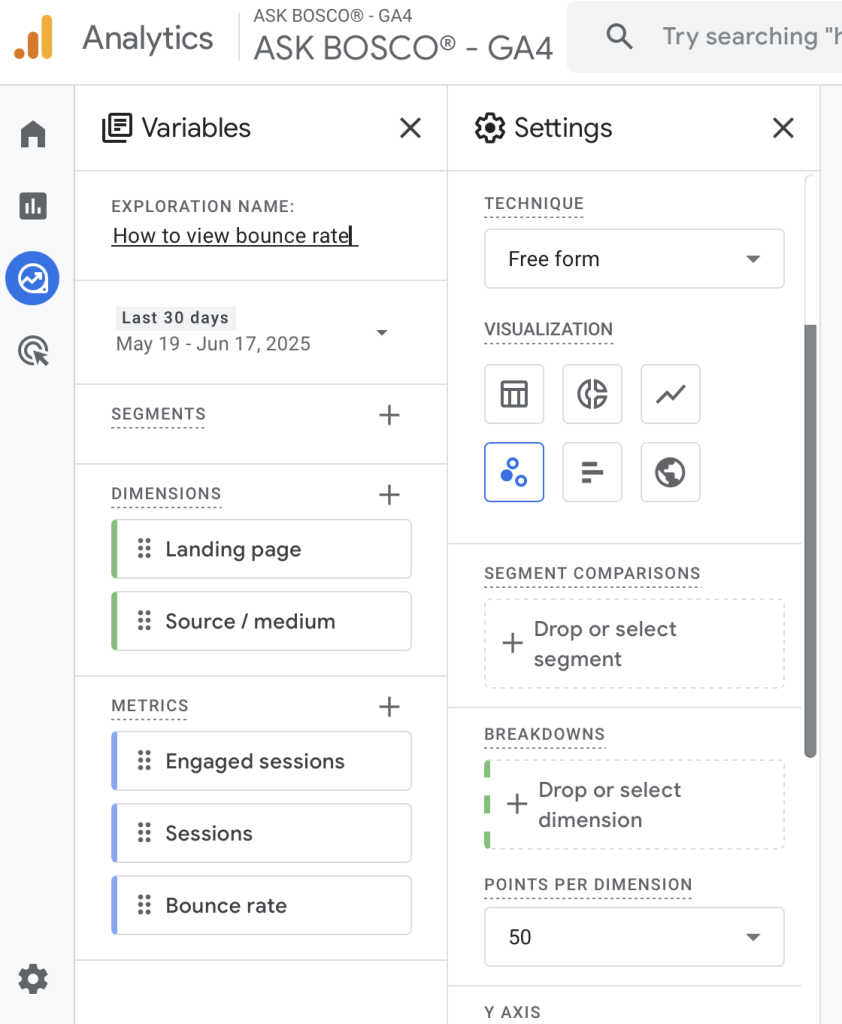Select the Donut chart visualization icon
The image size is (842, 1024).
coord(592,394)
